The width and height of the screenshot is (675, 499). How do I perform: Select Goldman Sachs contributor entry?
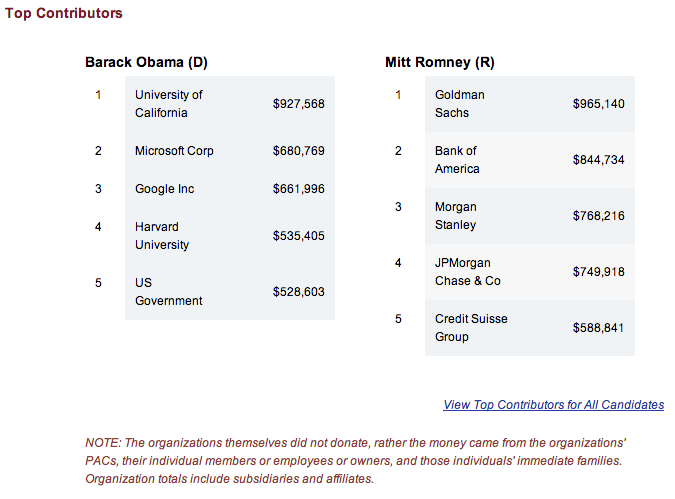coord(460,104)
